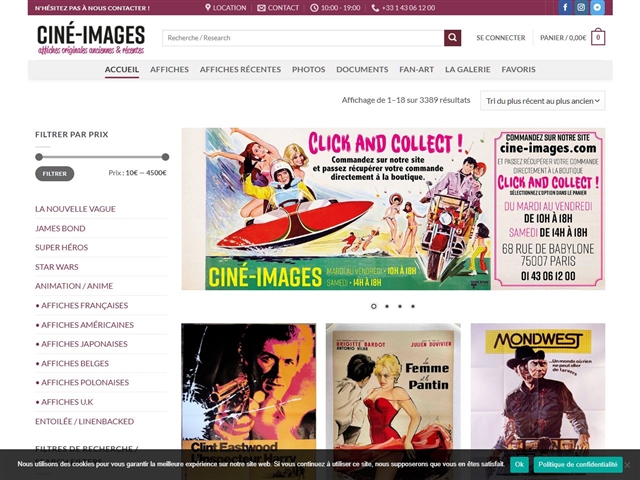The width and height of the screenshot is (640, 480).
Task: Open the Facebook social icon
Action: coord(565,7)
